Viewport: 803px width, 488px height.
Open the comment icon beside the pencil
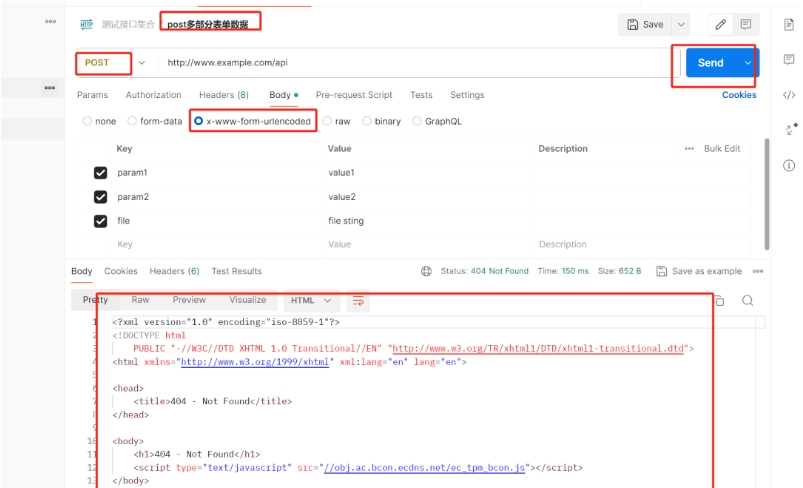[x=746, y=24]
